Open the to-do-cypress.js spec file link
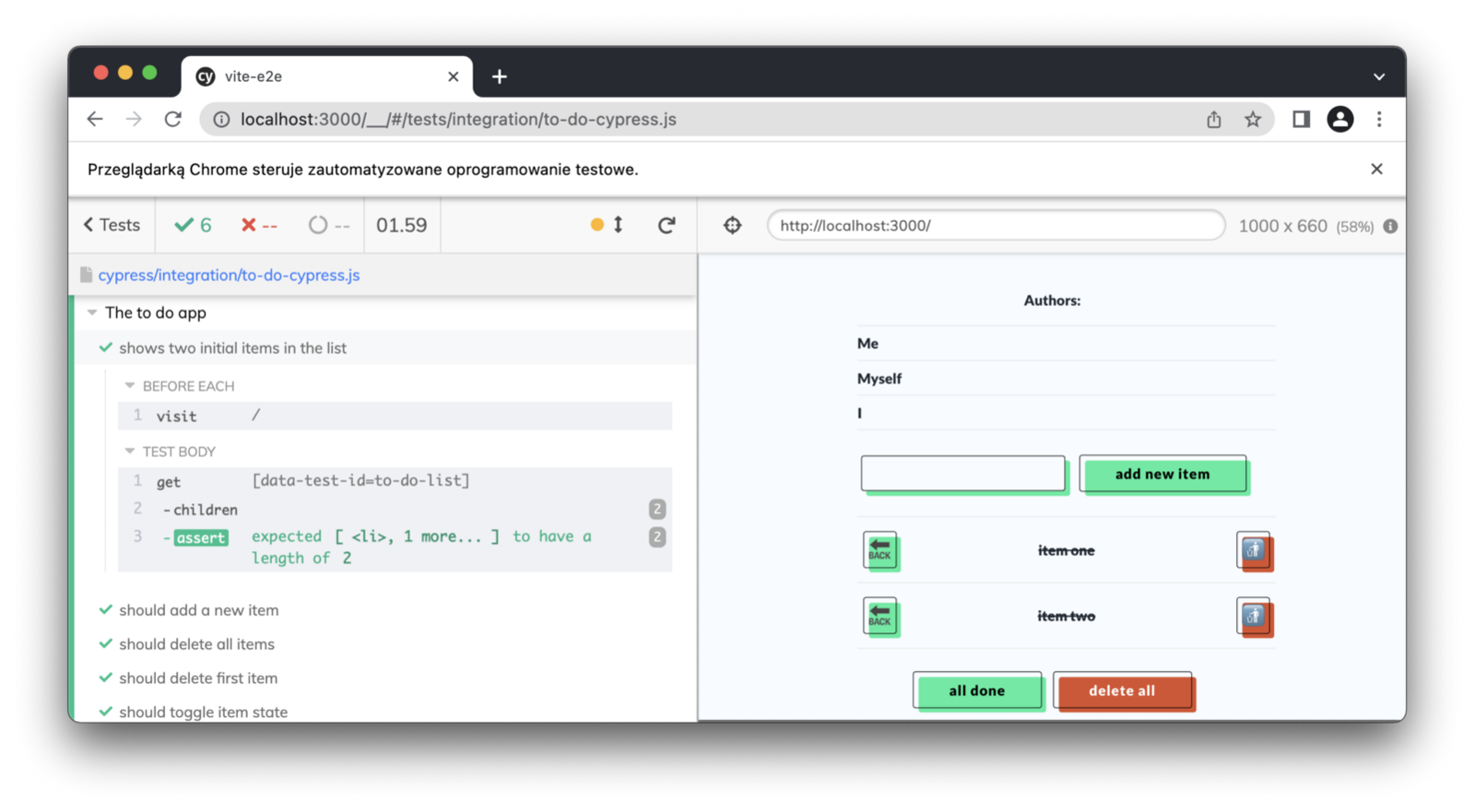1474x812 pixels. 229,275
